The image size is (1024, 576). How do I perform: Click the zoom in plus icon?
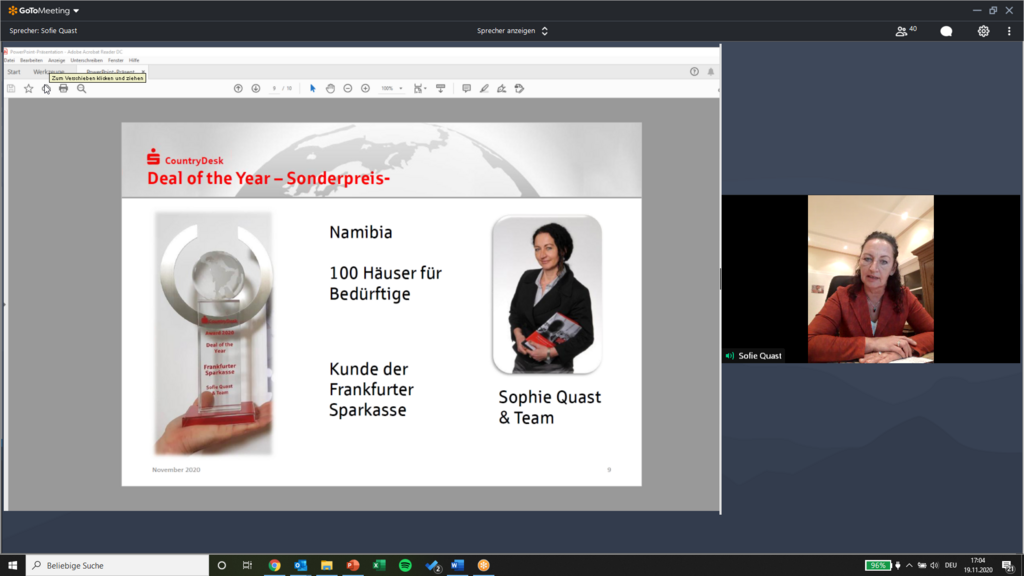point(365,88)
